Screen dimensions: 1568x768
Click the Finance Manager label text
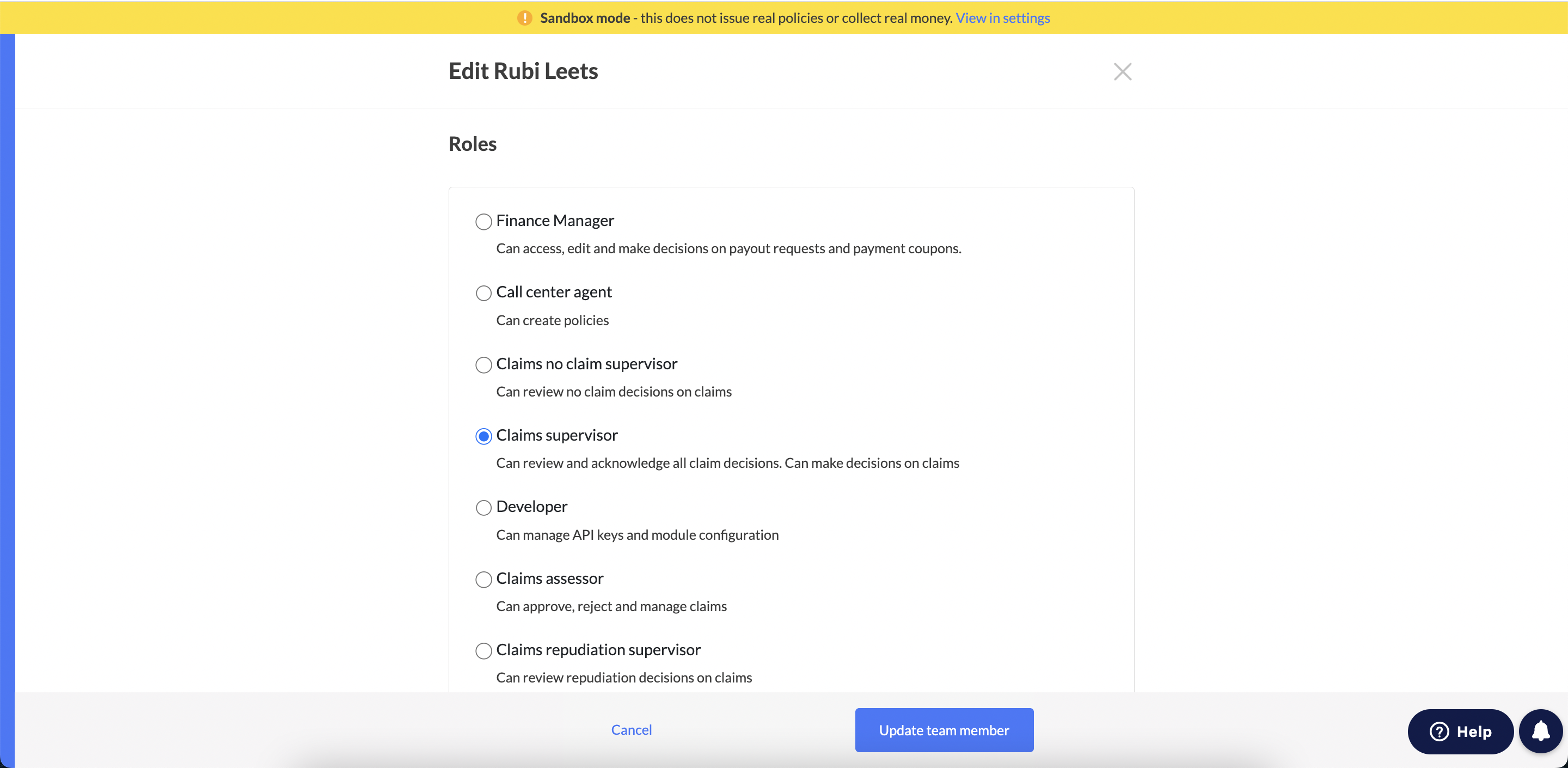point(555,221)
